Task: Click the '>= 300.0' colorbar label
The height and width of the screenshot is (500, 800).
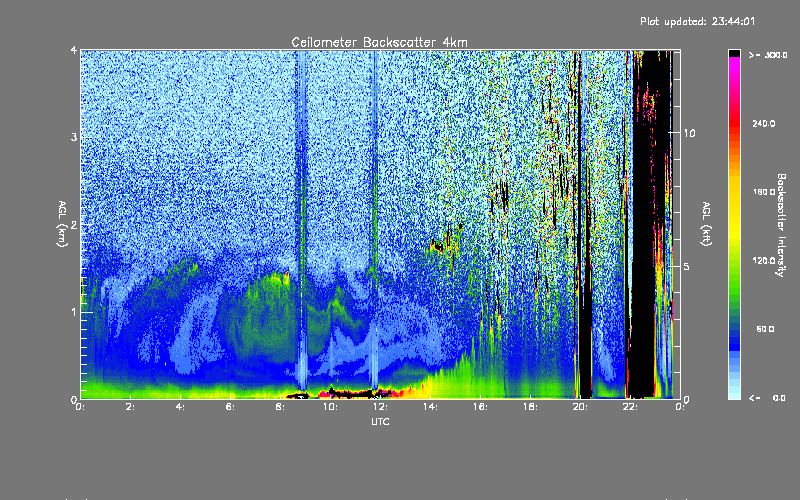Action: [768, 55]
